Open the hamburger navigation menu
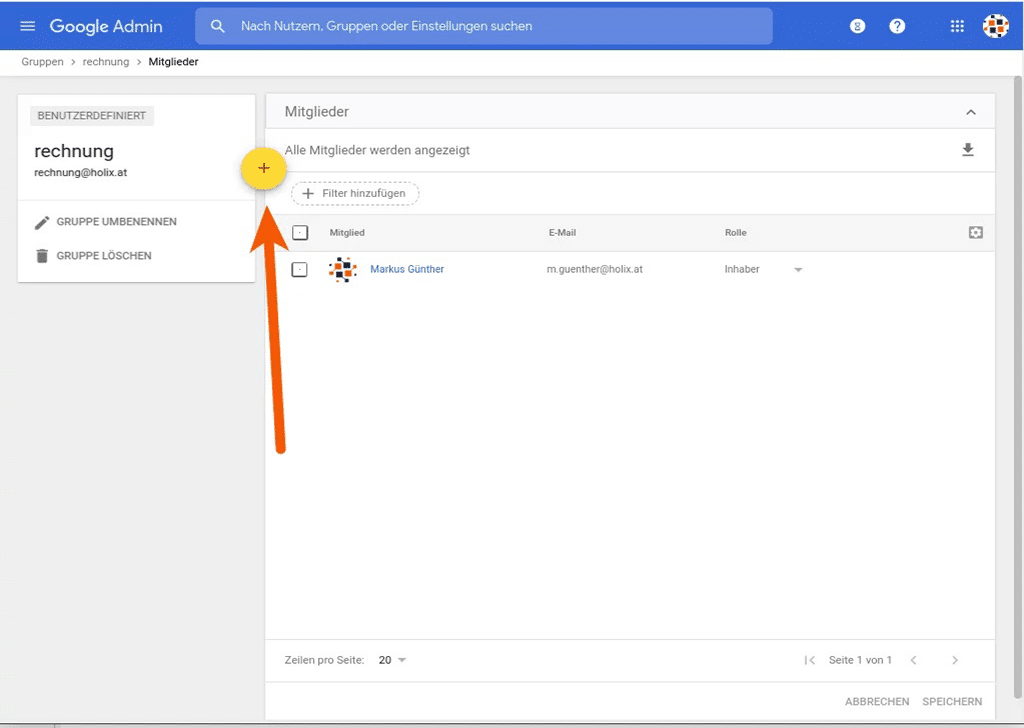Screen dimensions: 1024x728 27,26
